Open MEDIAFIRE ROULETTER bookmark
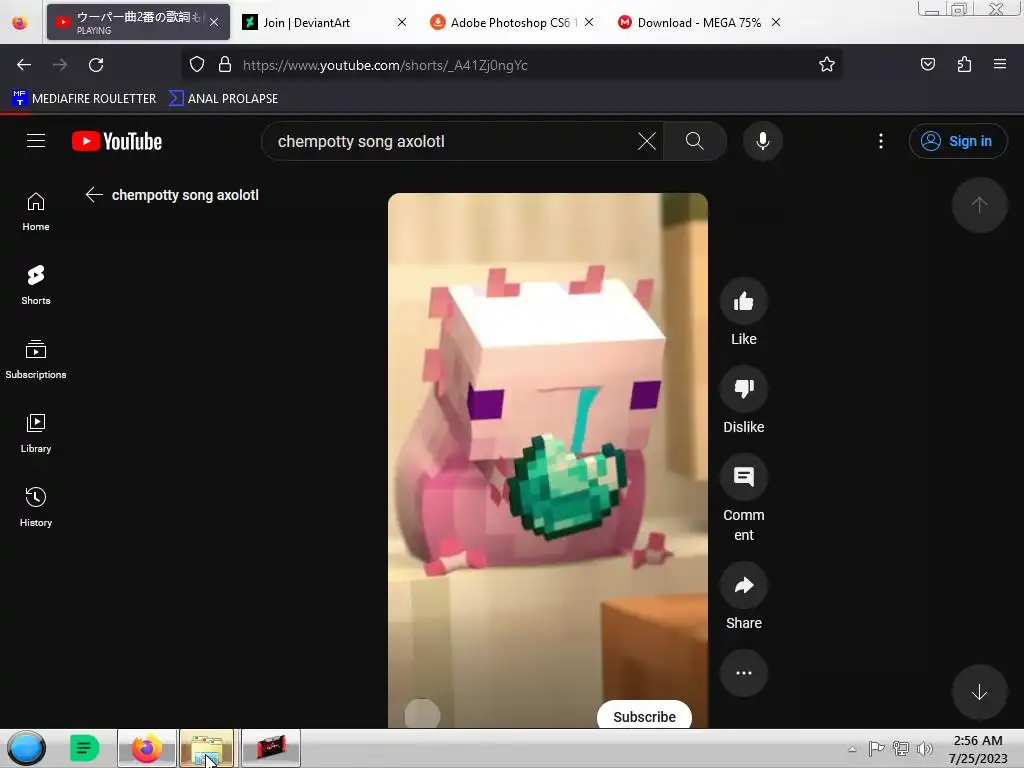The width and height of the screenshot is (1024, 768). (84, 99)
